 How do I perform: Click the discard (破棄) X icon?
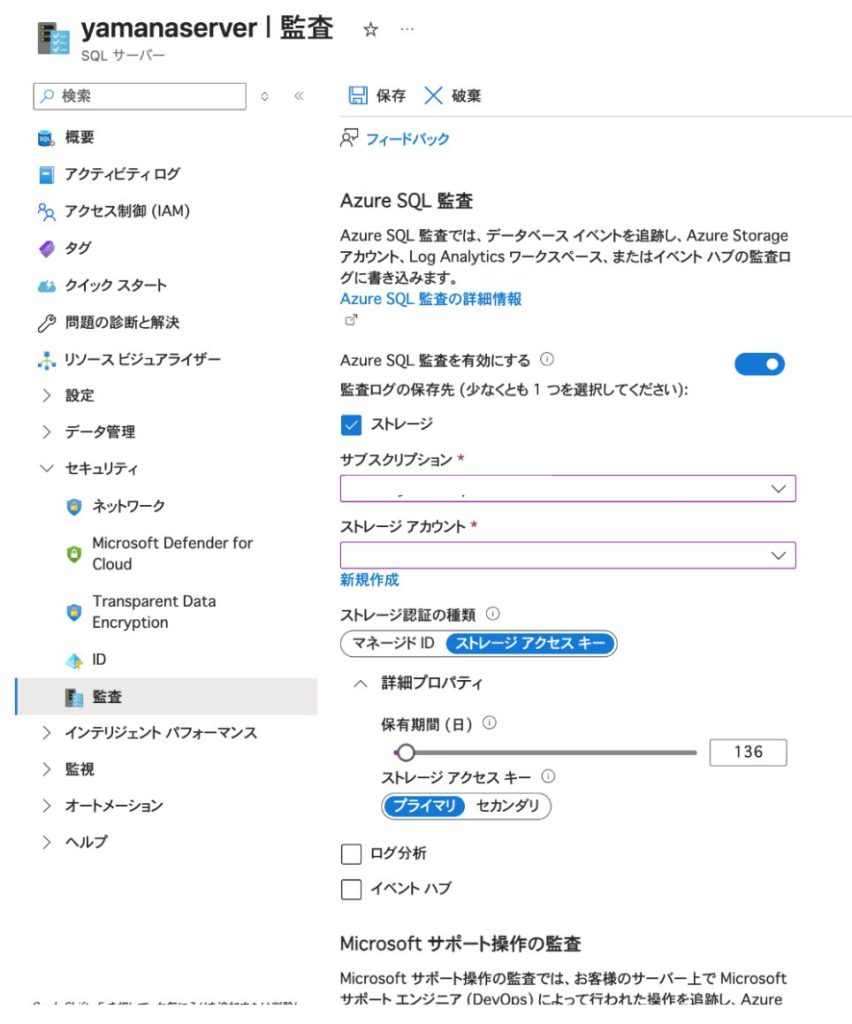[433, 96]
